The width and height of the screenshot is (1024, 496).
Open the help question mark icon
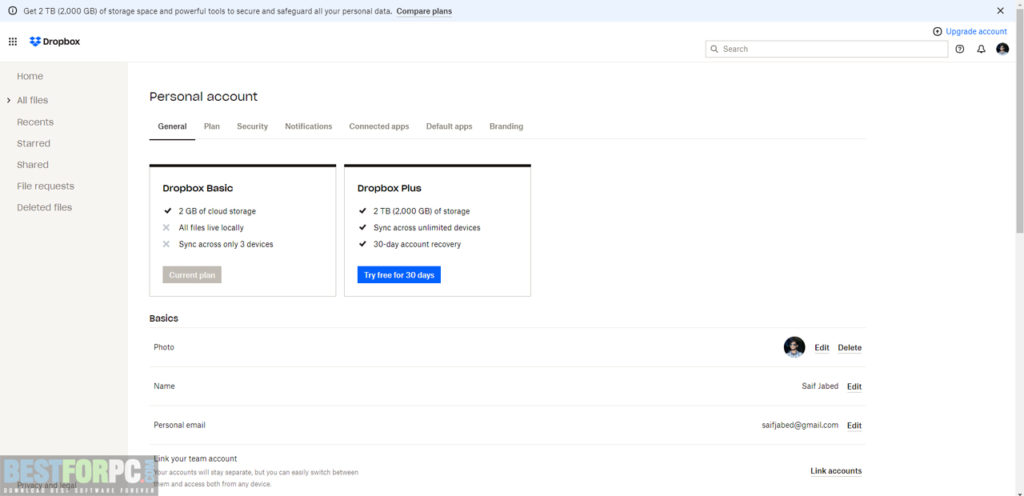click(959, 49)
